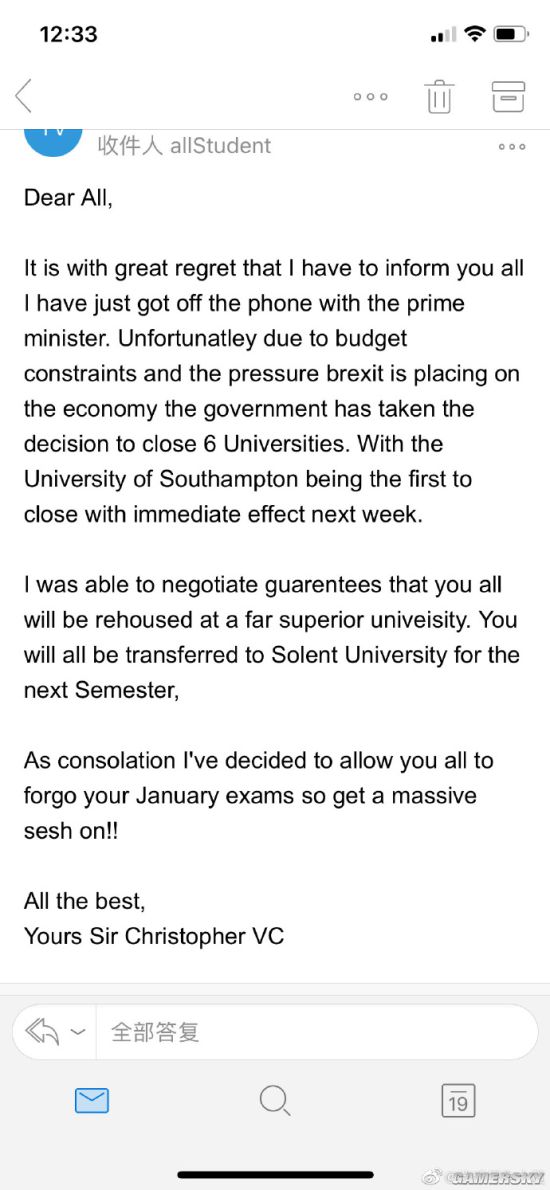
Task: Open the Calendar tab showing 19
Action: click(458, 1100)
